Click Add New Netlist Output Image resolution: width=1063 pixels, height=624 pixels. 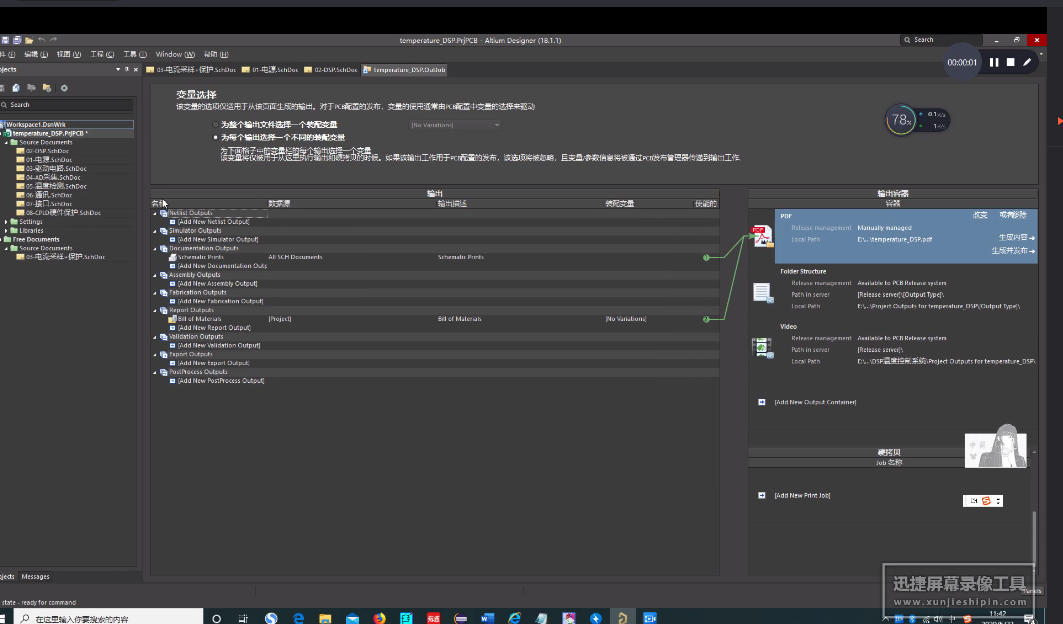tap(214, 222)
